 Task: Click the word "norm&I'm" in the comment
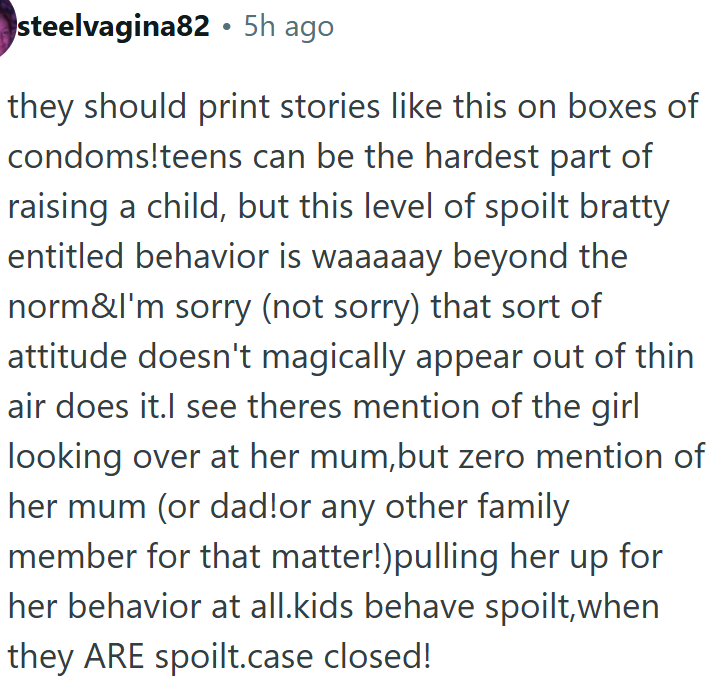click(86, 306)
